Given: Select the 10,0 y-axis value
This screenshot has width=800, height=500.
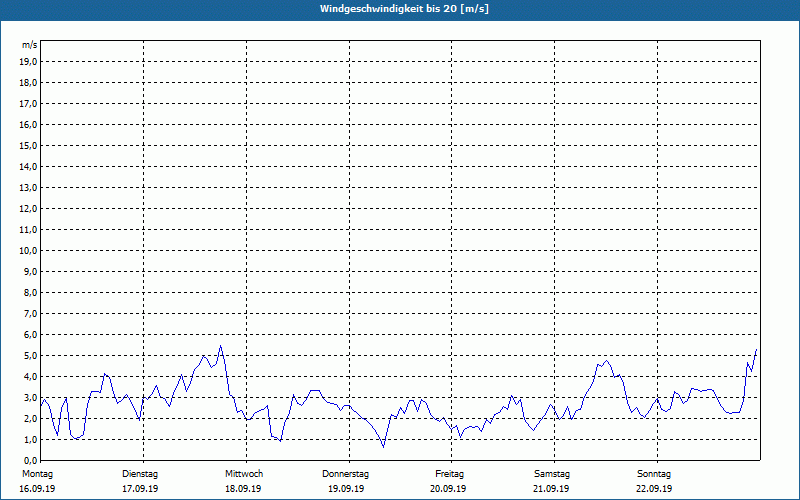Looking at the screenshot, I should click(x=28, y=251).
